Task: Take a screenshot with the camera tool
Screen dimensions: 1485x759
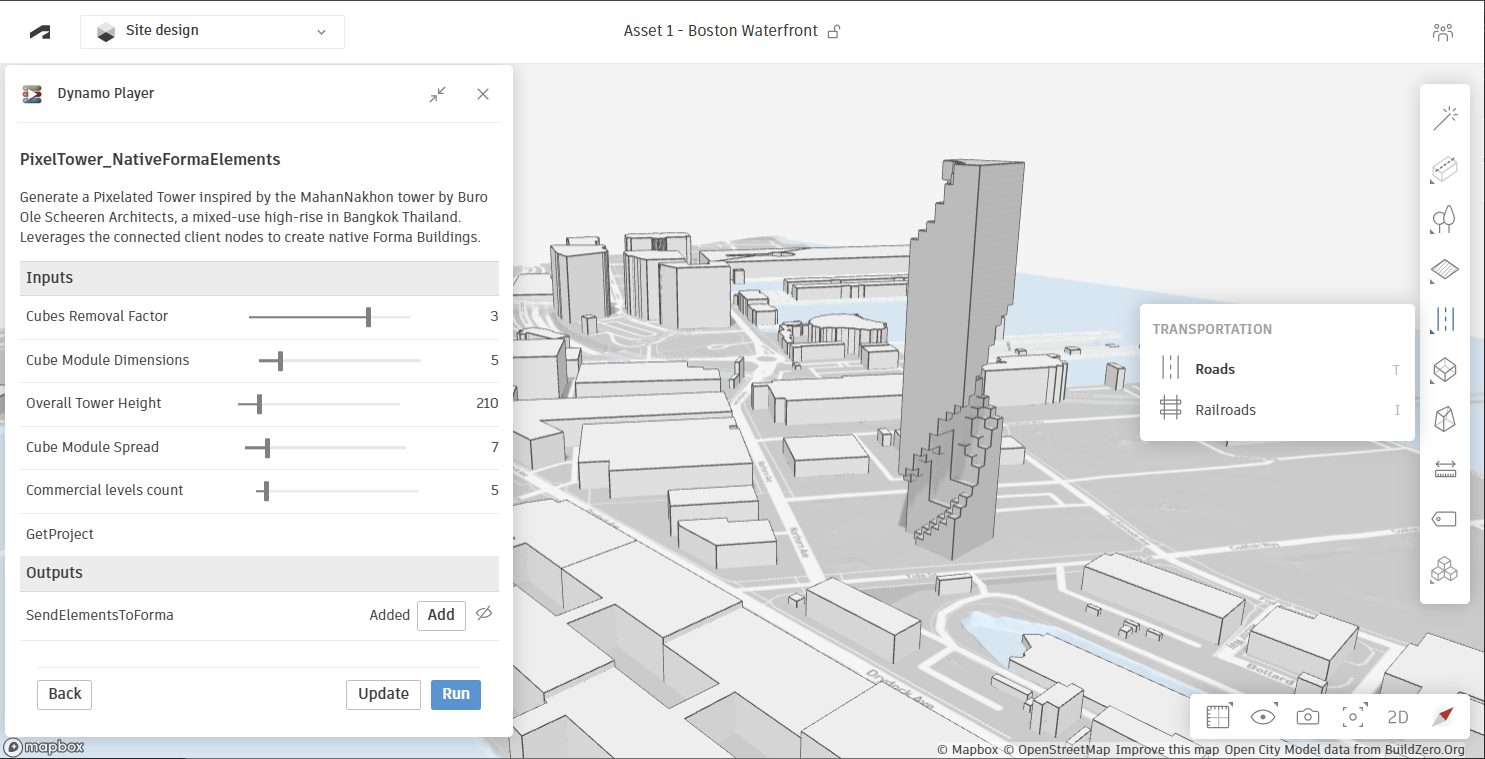Action: click(x=1307, y=716)
